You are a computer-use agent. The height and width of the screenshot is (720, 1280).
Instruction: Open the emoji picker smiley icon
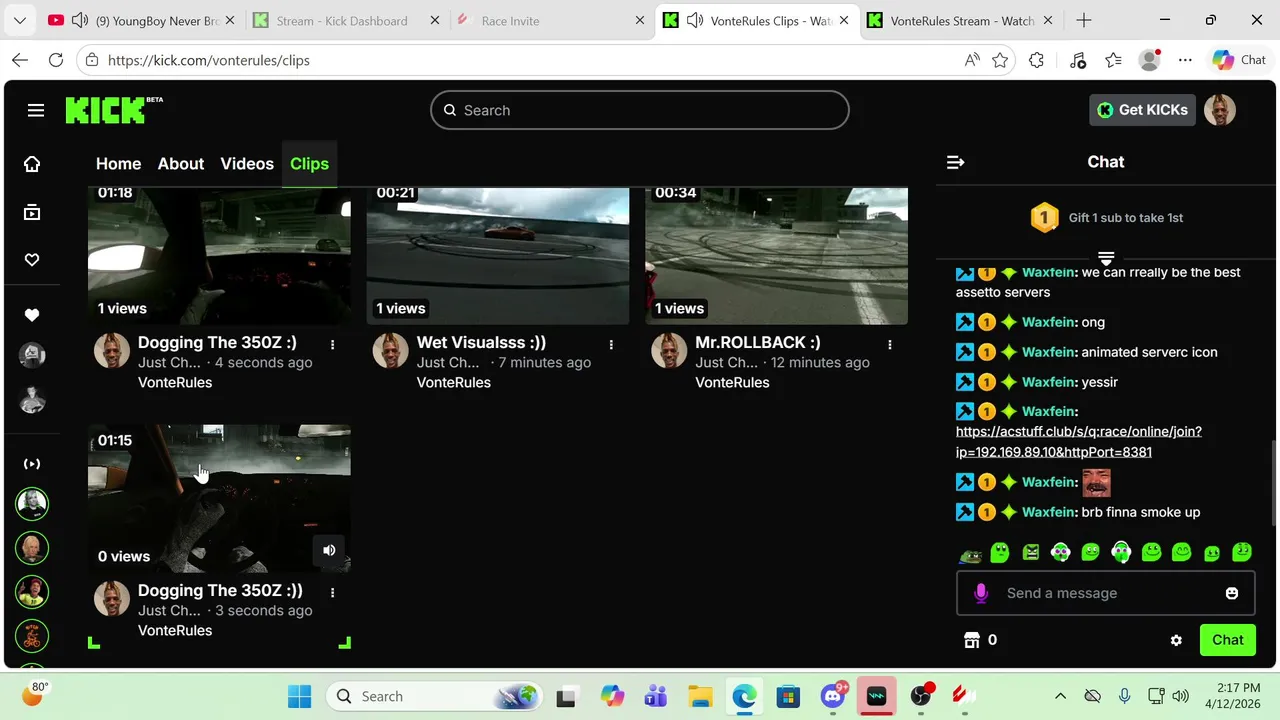[1232, 593]
